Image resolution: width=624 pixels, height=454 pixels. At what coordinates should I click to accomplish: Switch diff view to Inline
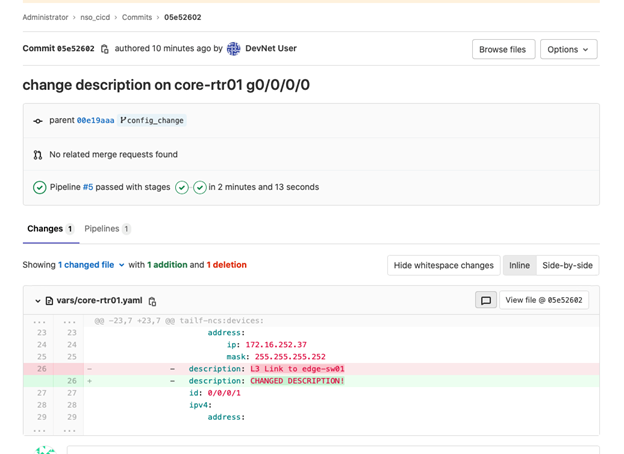[519, 265]
